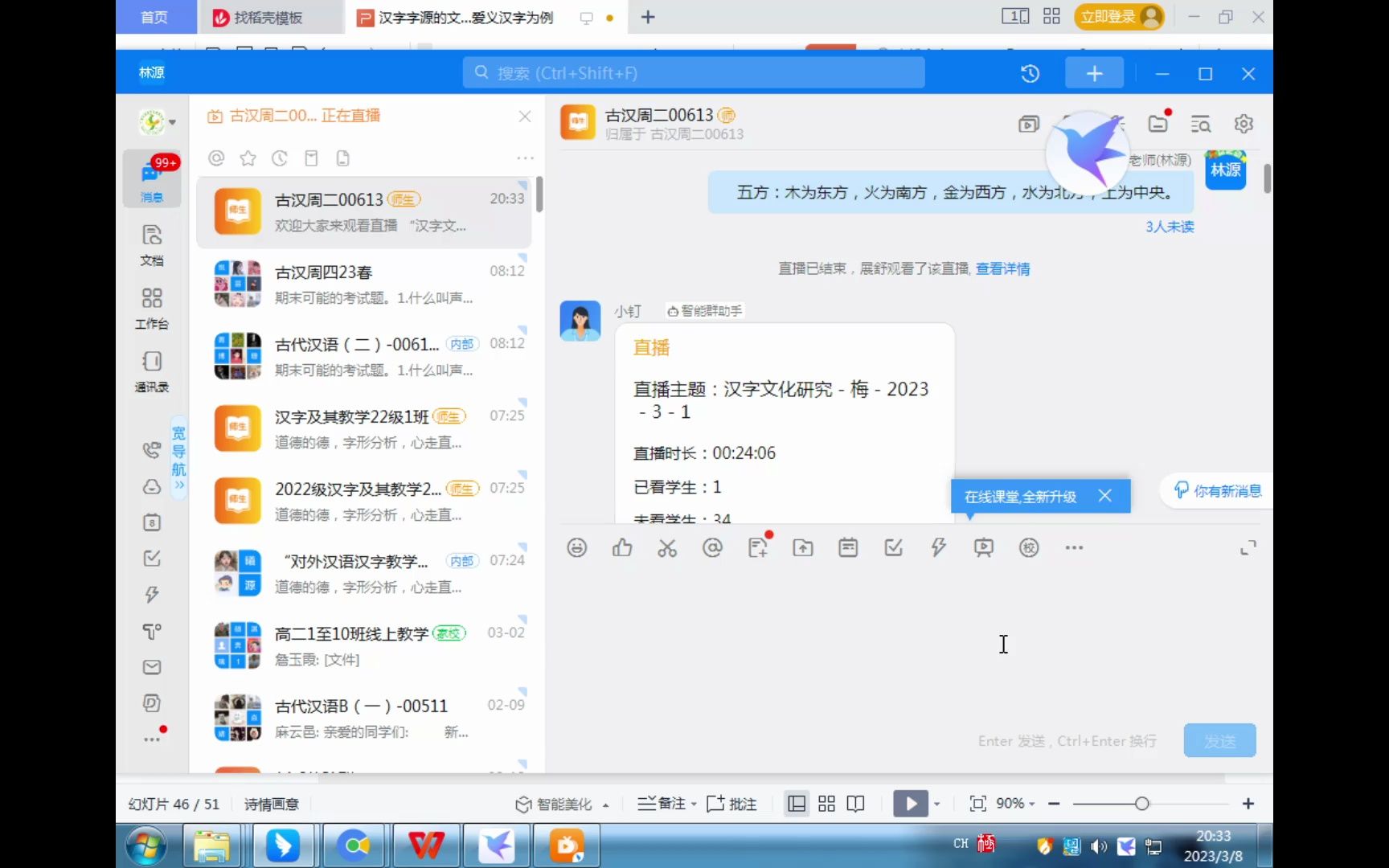This screenshot has width=1389, height=868.
Task: Click the zoom in plus button
Action: (1248, 804)
